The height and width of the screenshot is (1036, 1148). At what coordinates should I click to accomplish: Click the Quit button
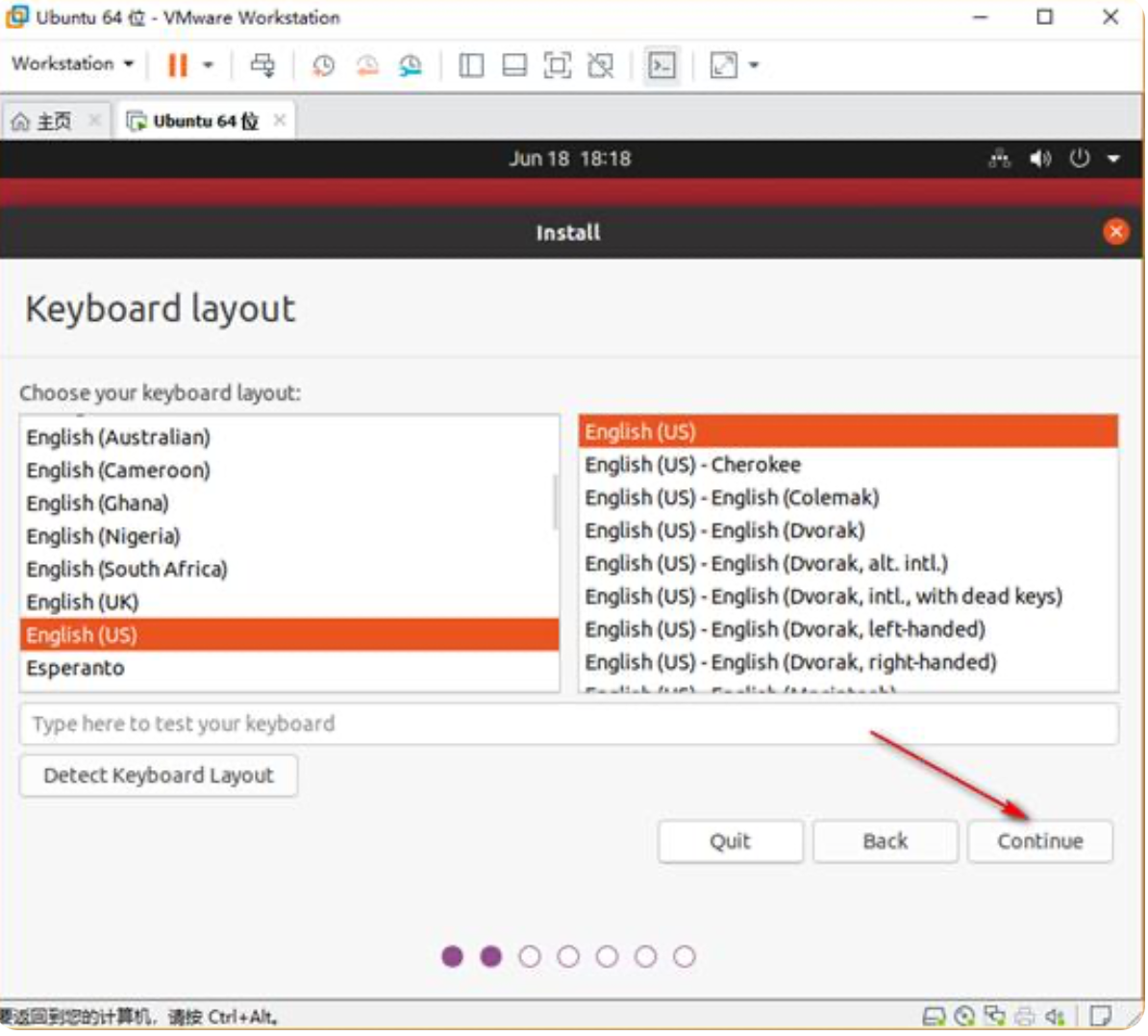pyautogui.click(x=730, y=841)
